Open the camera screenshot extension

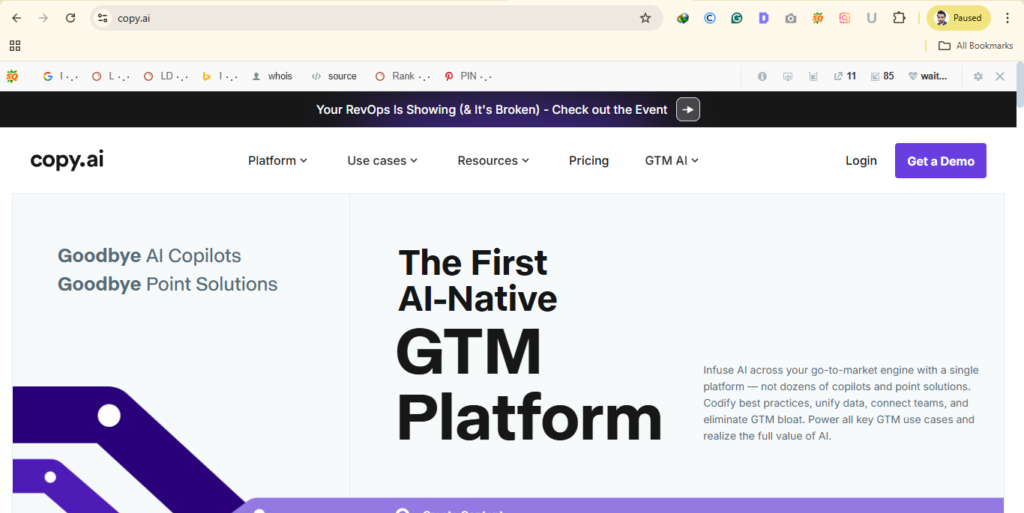791,18
